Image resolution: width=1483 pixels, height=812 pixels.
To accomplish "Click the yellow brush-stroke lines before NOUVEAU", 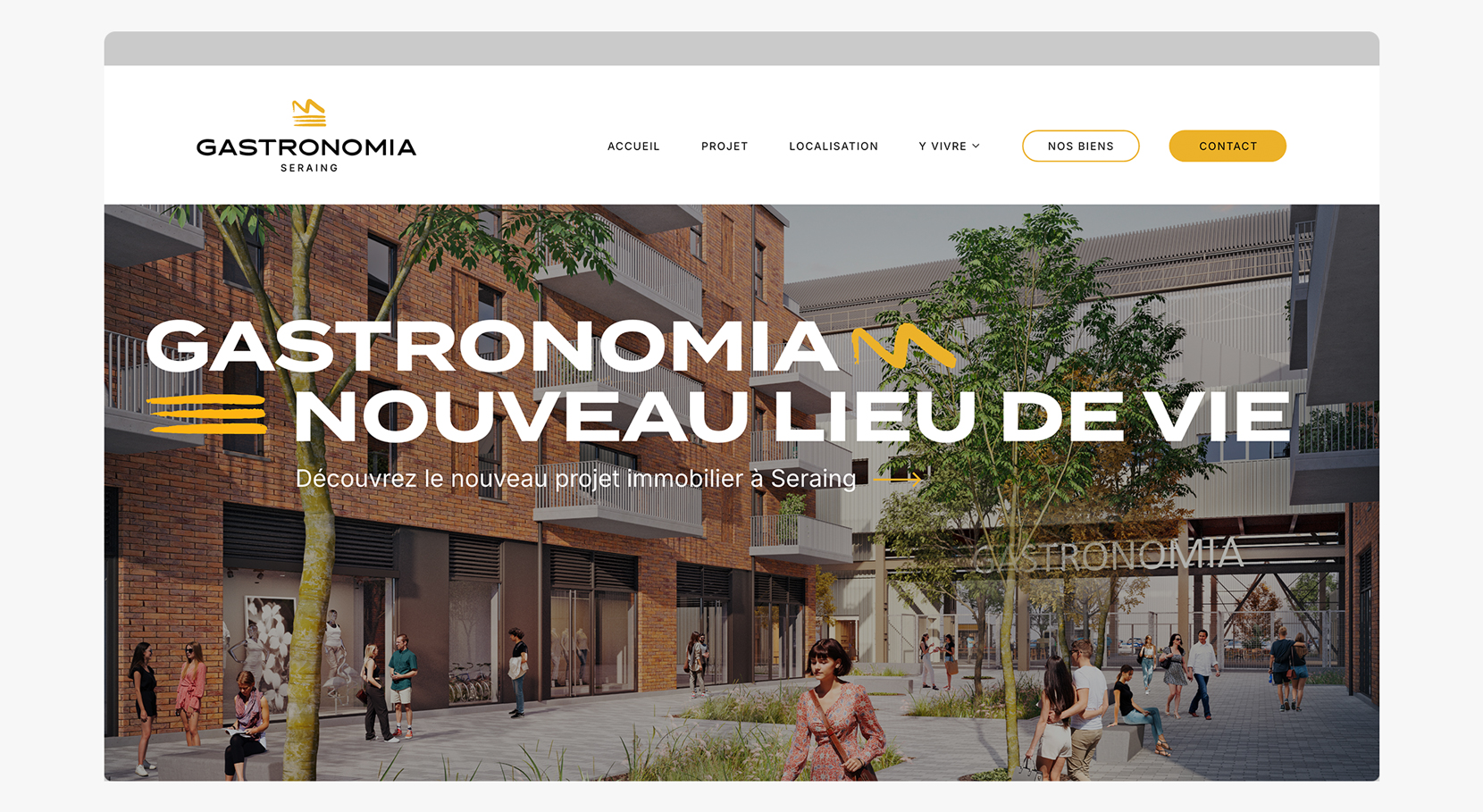I will 208,414.
